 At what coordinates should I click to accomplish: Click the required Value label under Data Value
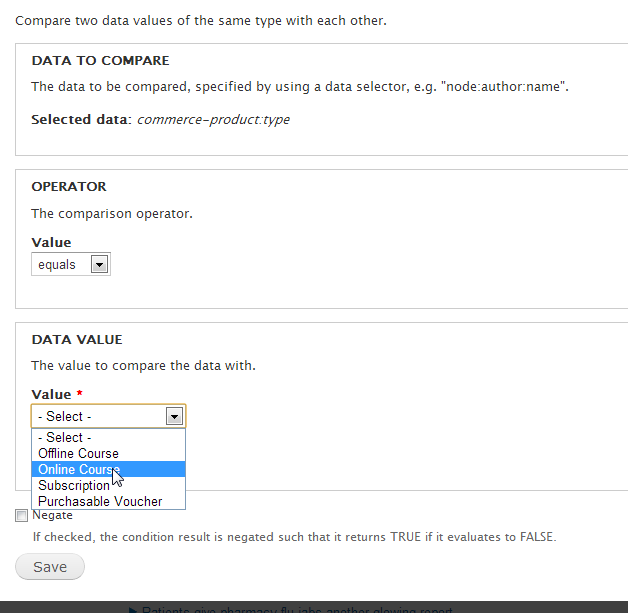(51, 394)
